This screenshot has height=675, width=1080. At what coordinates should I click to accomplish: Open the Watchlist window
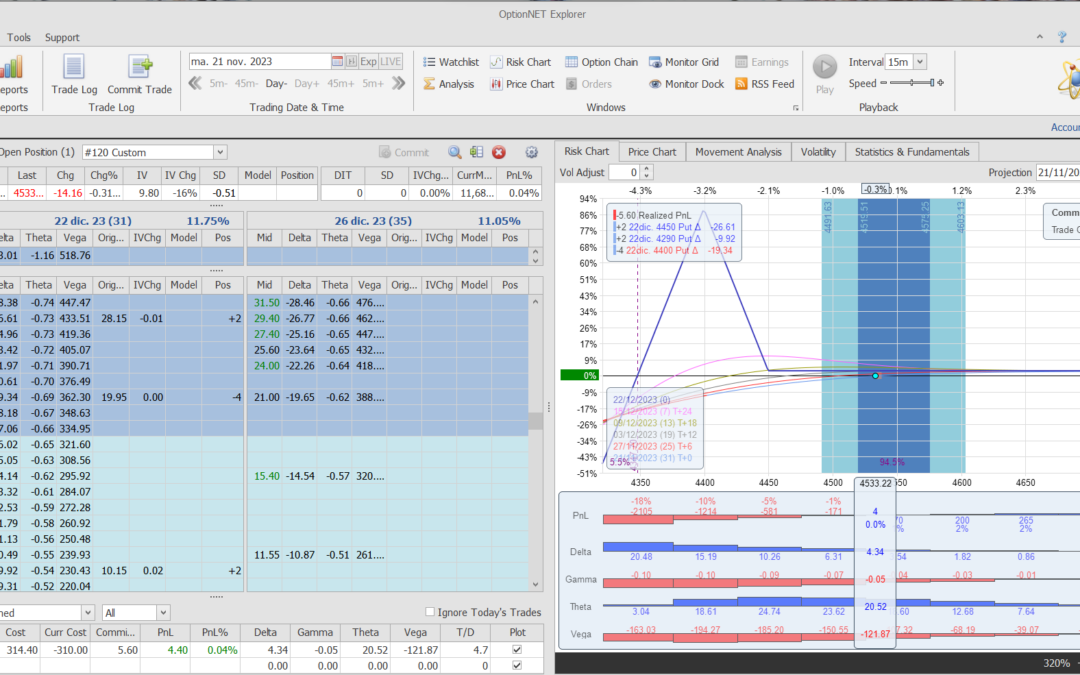pos(450,62)
